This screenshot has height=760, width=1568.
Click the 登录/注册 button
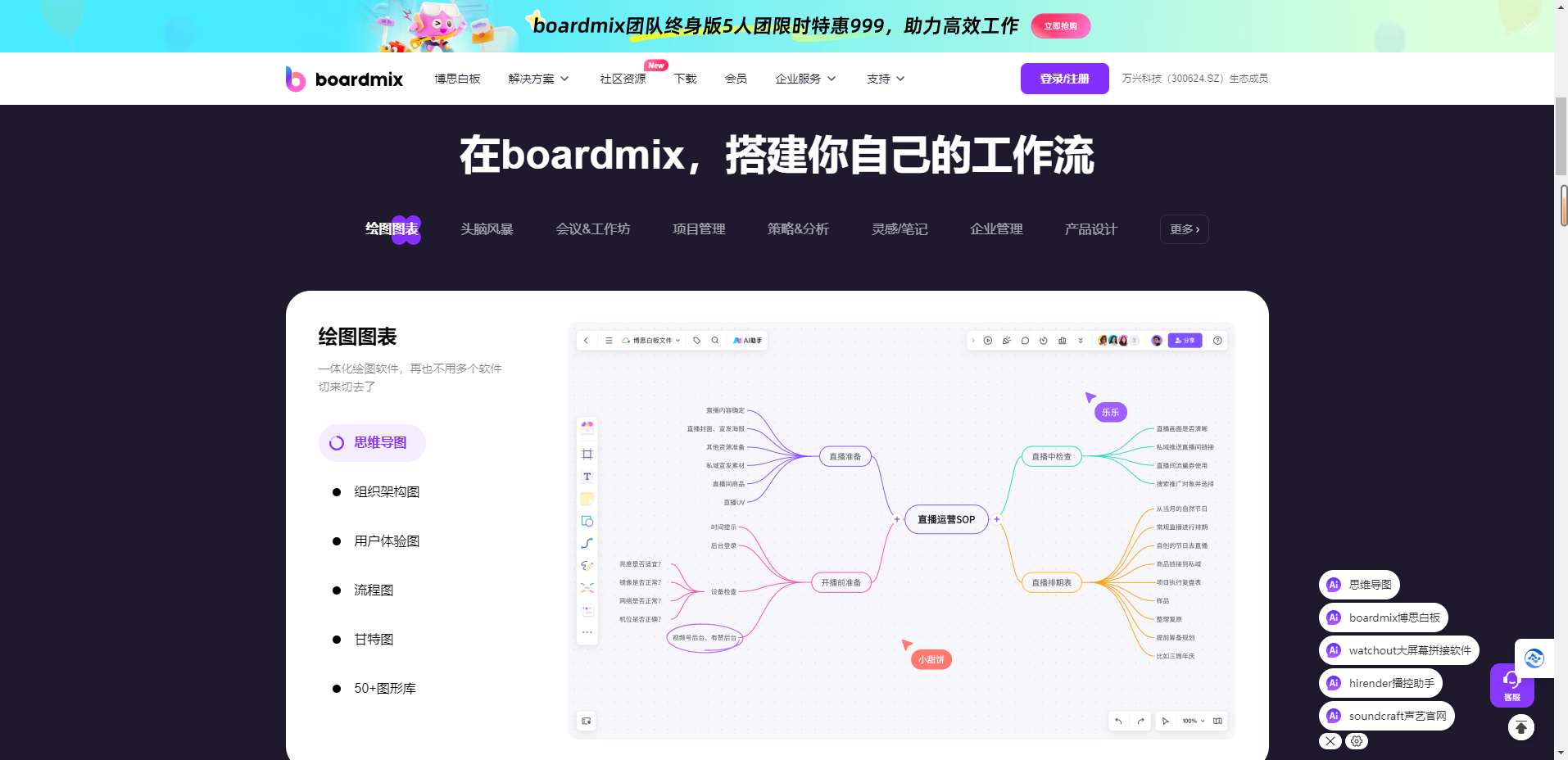click(1063, 78)
